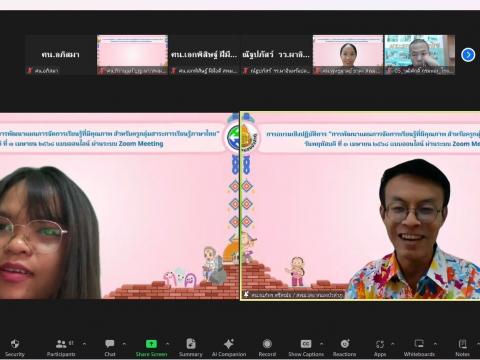Open the Chat panel

pyautogui.click(x=110, y=348)
